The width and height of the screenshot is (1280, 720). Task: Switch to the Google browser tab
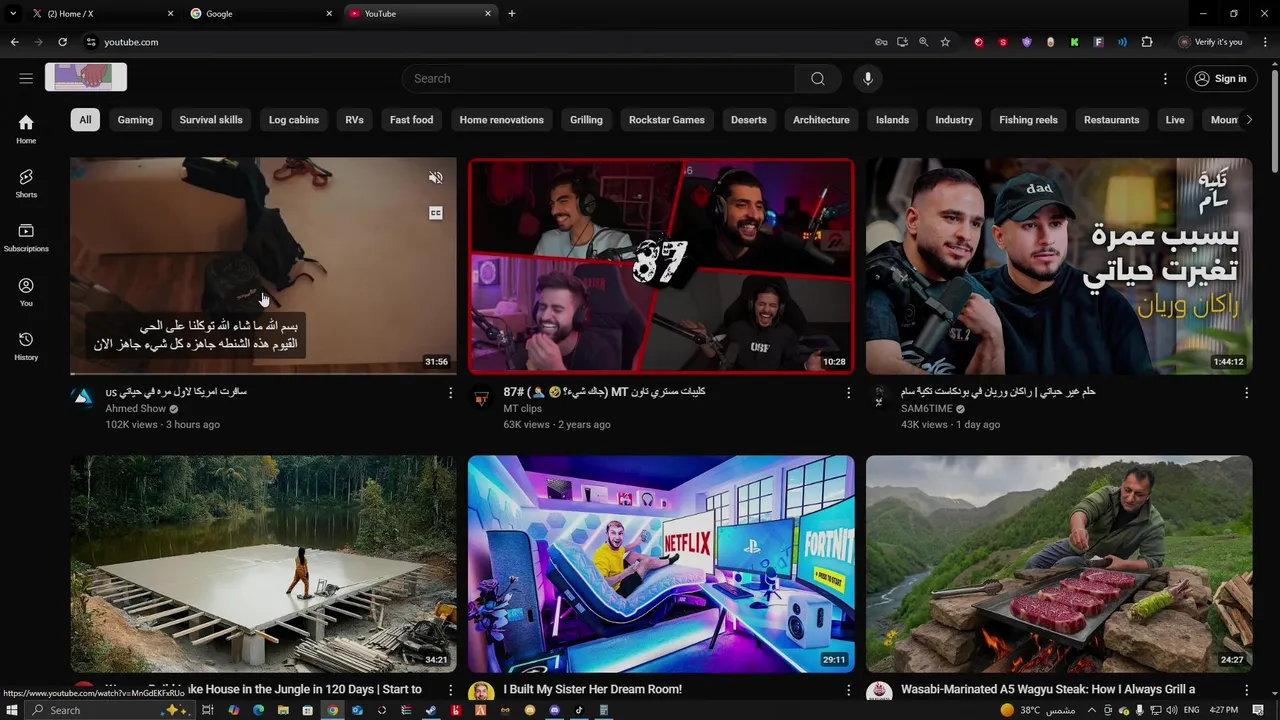(260, 14)
